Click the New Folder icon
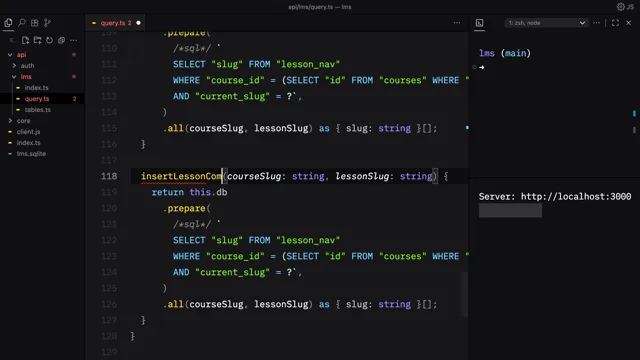Viewport: 640px width, 360px height. coord(38,40)
